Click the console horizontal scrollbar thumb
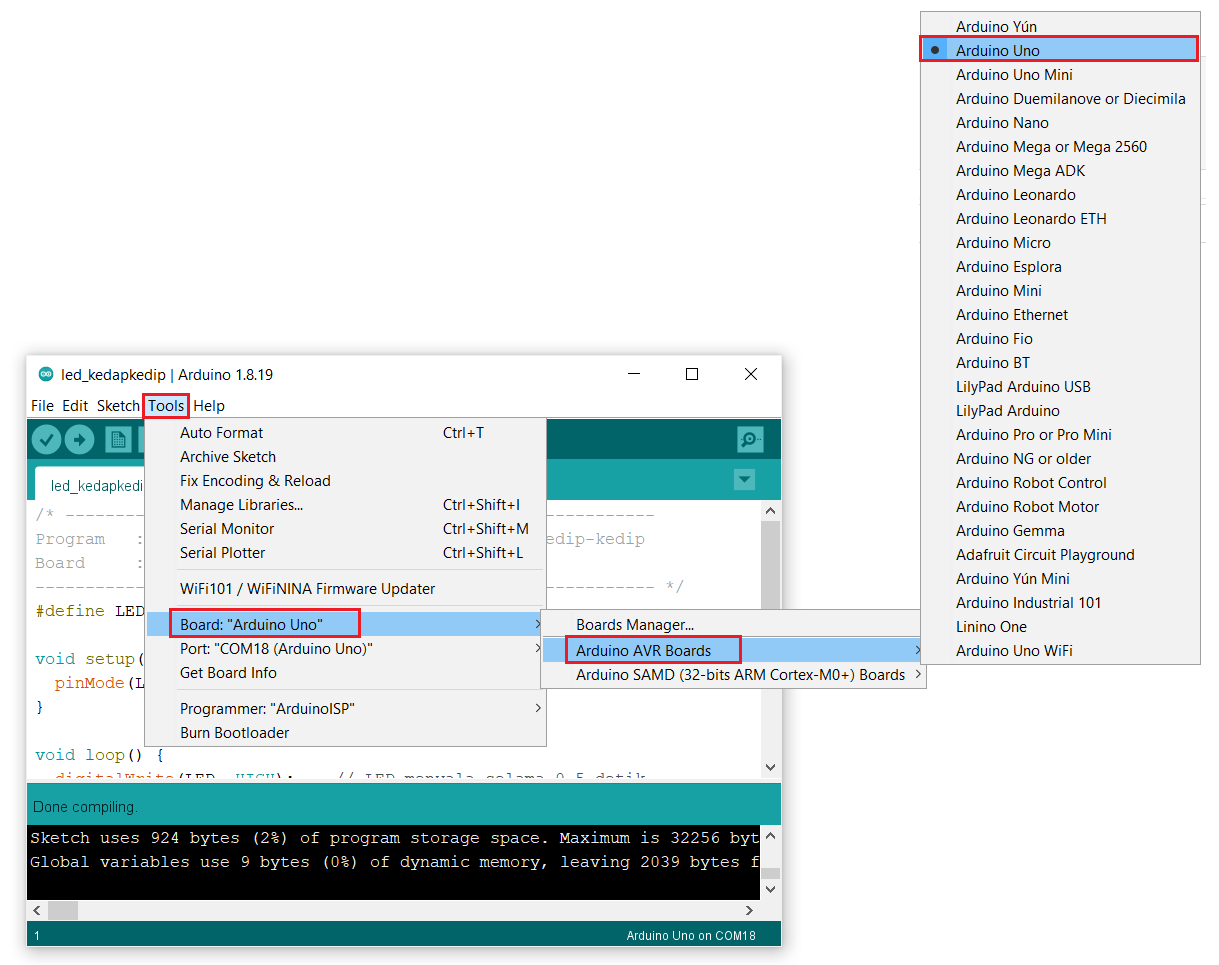 [63, 910]
